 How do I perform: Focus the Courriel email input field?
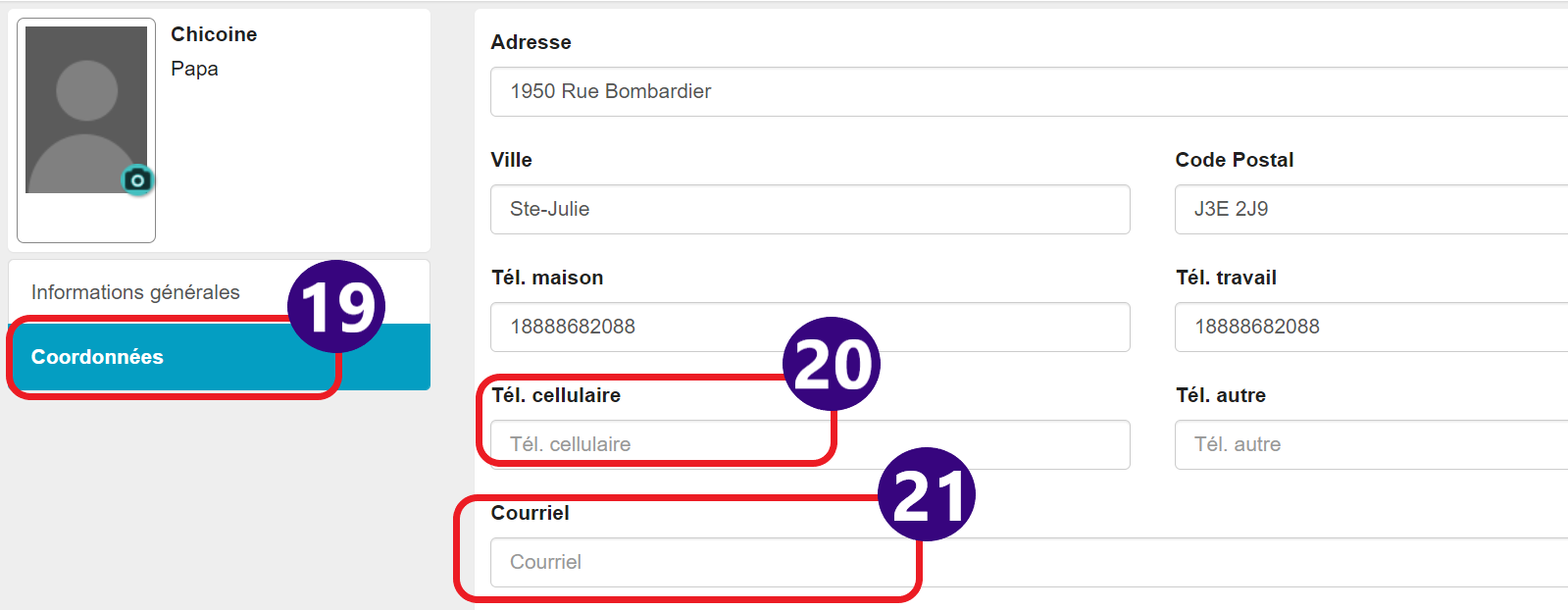(x=1029, y=562)
